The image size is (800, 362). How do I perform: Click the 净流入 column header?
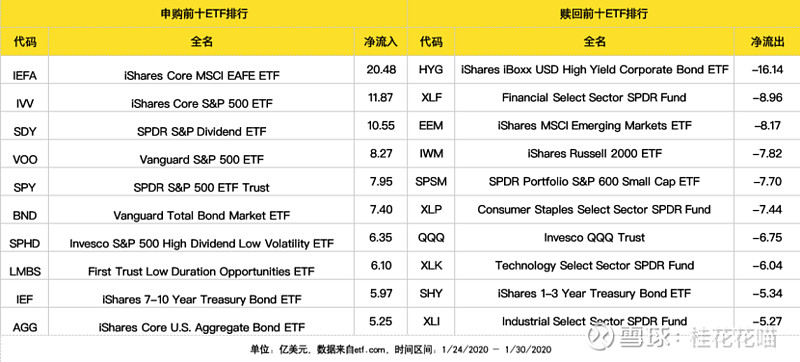[x=380, y=42]
